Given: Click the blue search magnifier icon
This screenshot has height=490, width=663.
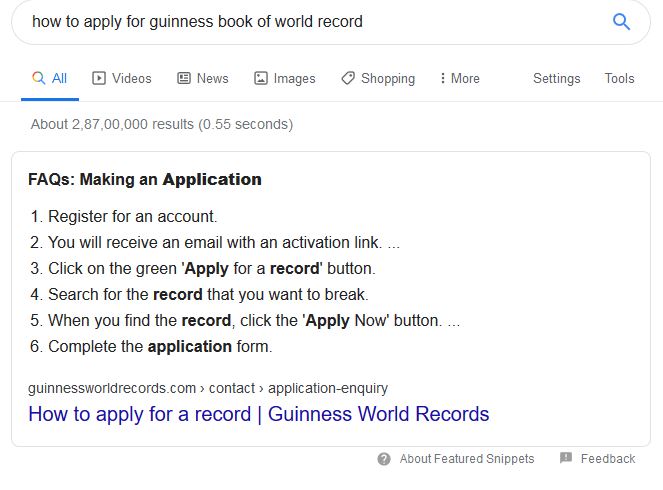Looking at the screenshot, I should 621,22.
